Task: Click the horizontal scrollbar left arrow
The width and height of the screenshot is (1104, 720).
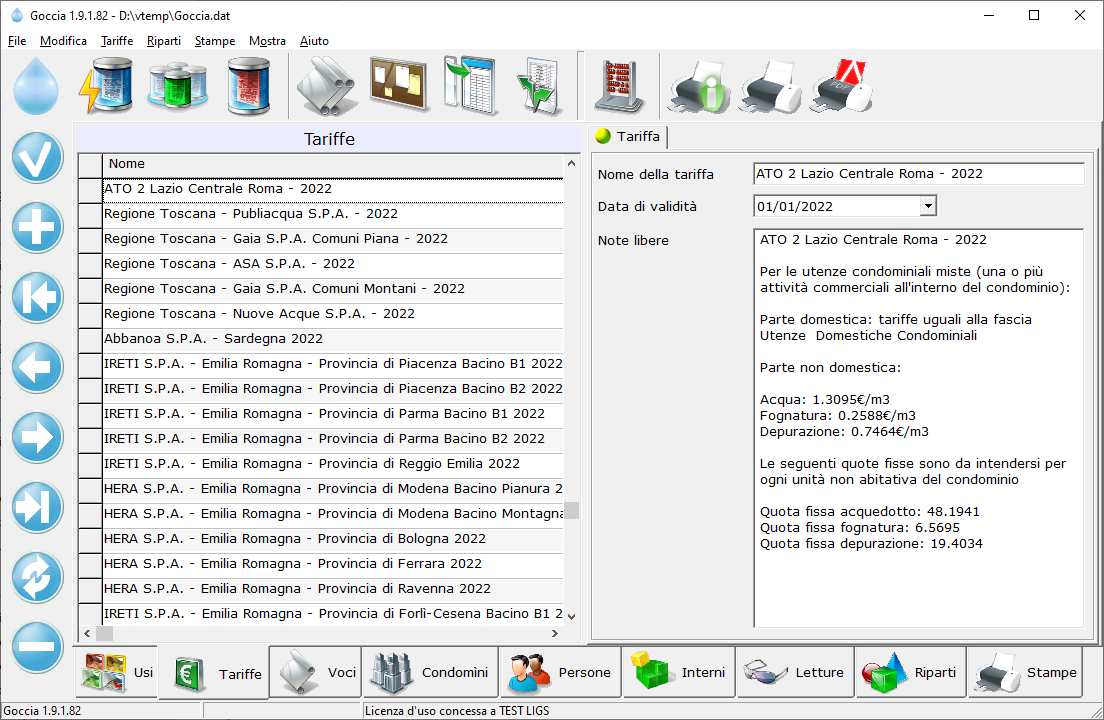Action: click(x=87, y=633)
